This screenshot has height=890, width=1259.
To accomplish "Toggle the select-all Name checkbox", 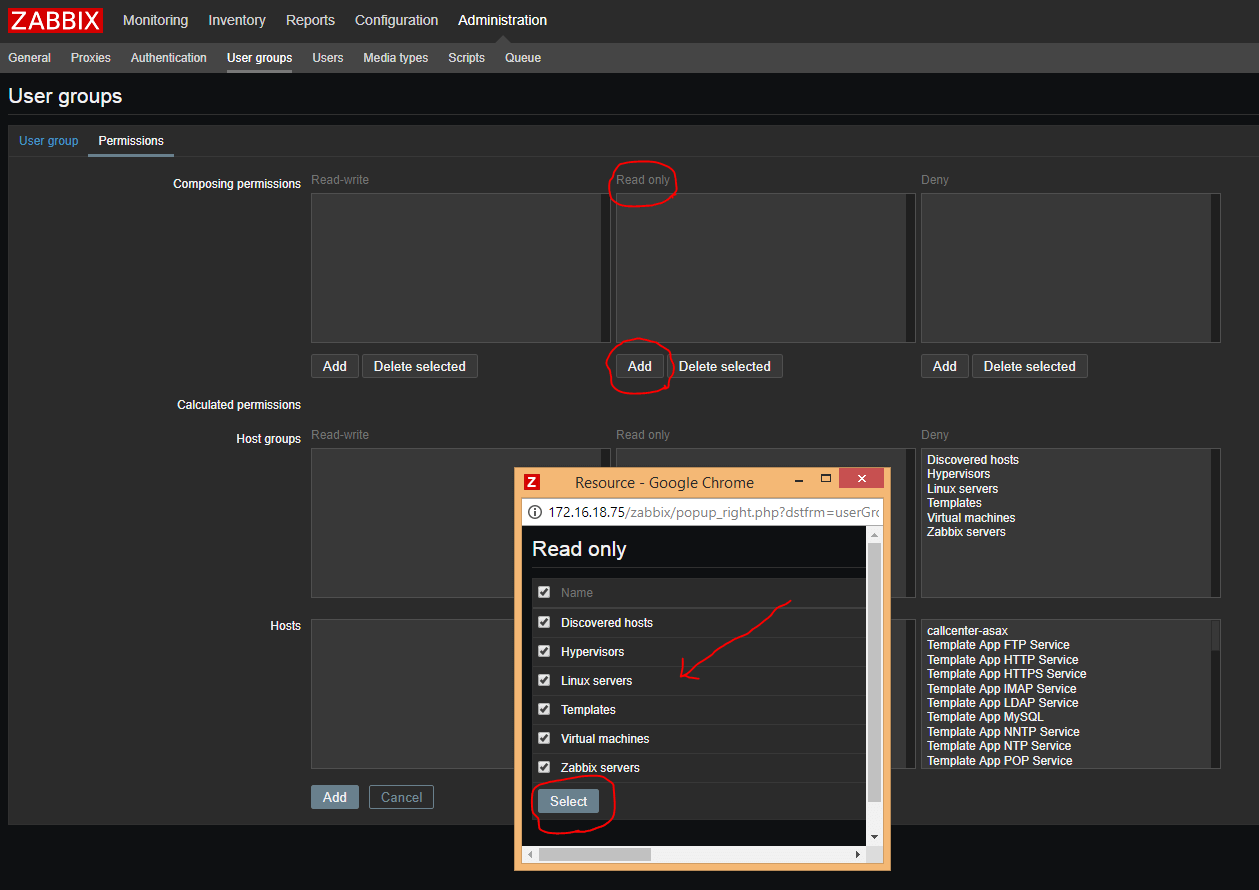I will coord(544,592).
